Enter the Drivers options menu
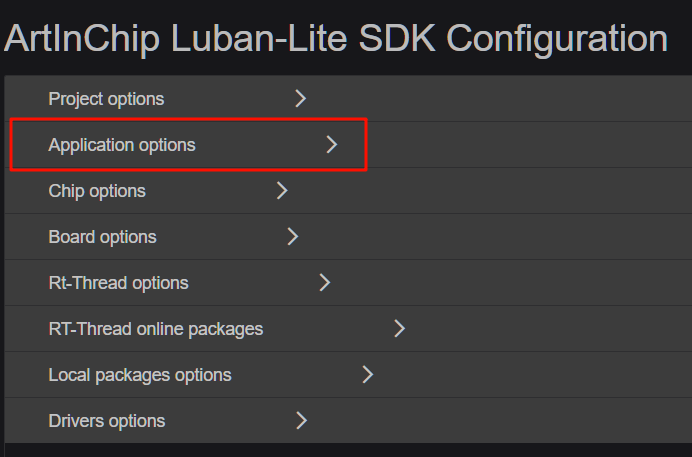692x457 pixels. pos(107,421)
